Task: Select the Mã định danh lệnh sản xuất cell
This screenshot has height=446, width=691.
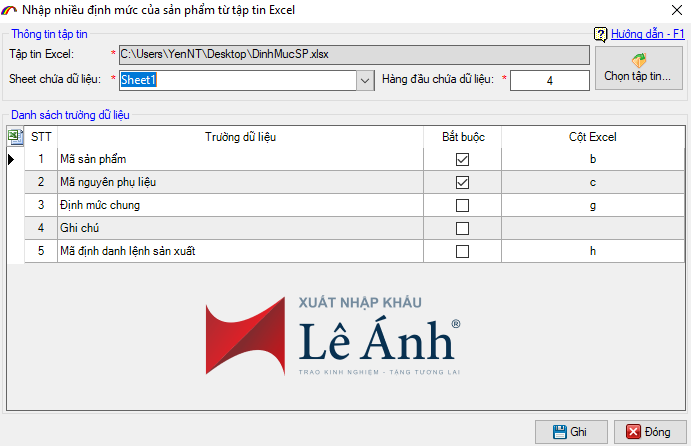Action: pos(241,251)
